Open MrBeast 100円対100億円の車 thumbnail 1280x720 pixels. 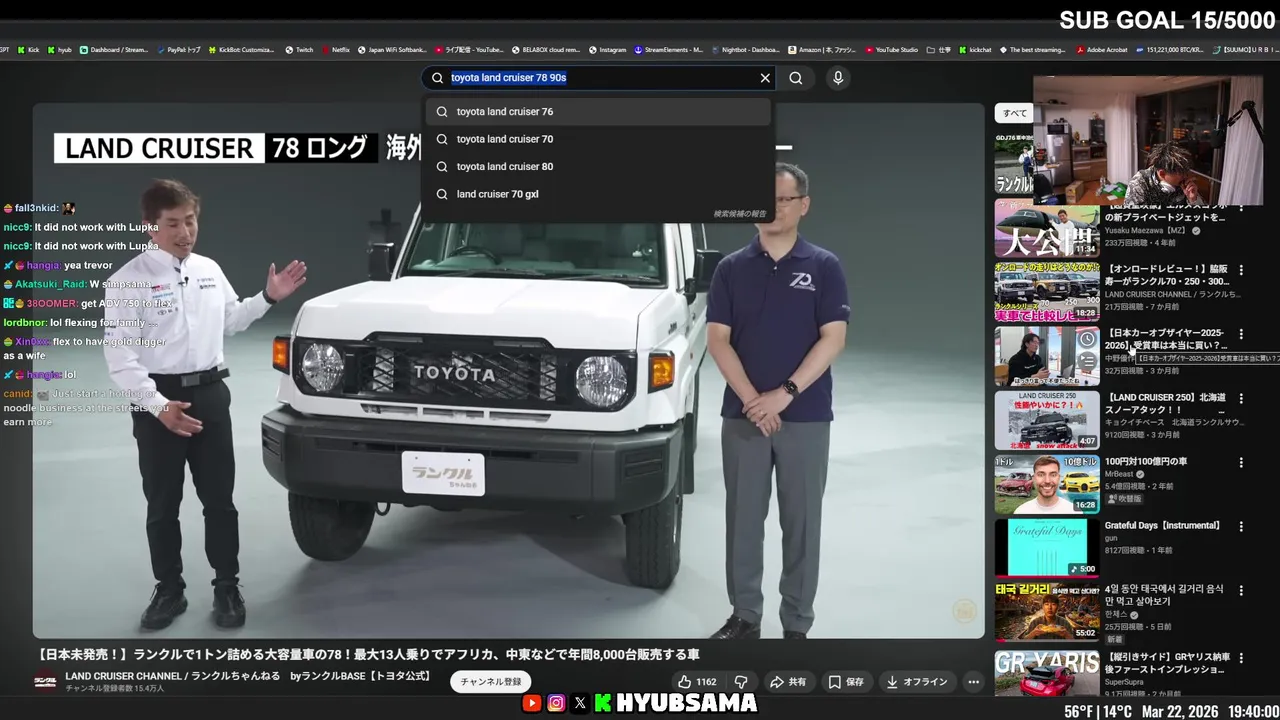click(x=1047, y=484)
